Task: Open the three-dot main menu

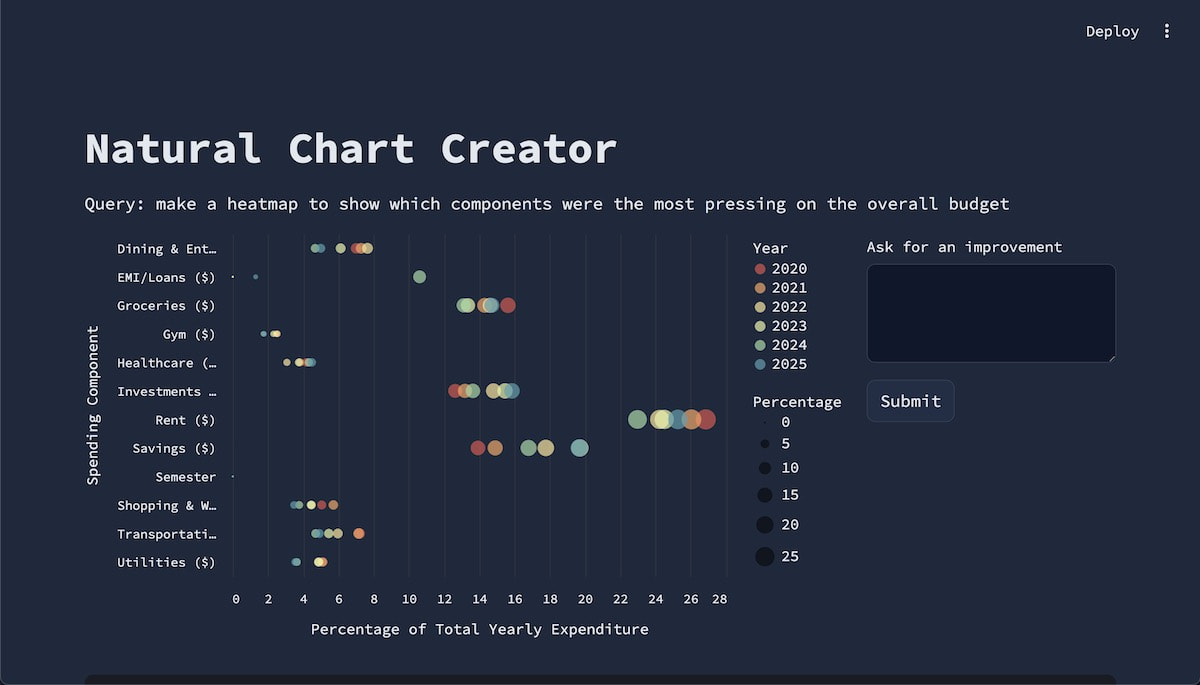Action: (x=1166, y=31)
